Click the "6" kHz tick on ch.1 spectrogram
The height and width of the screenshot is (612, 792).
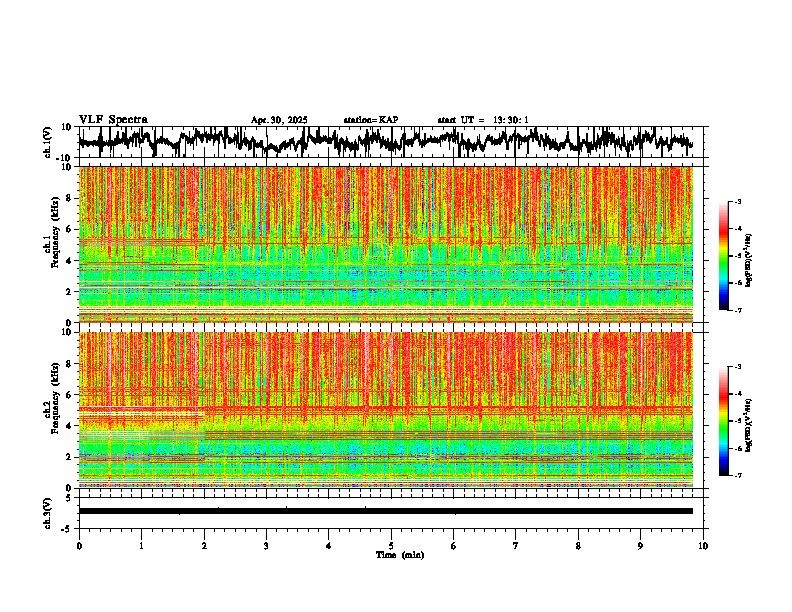click(x=70, y=229)
